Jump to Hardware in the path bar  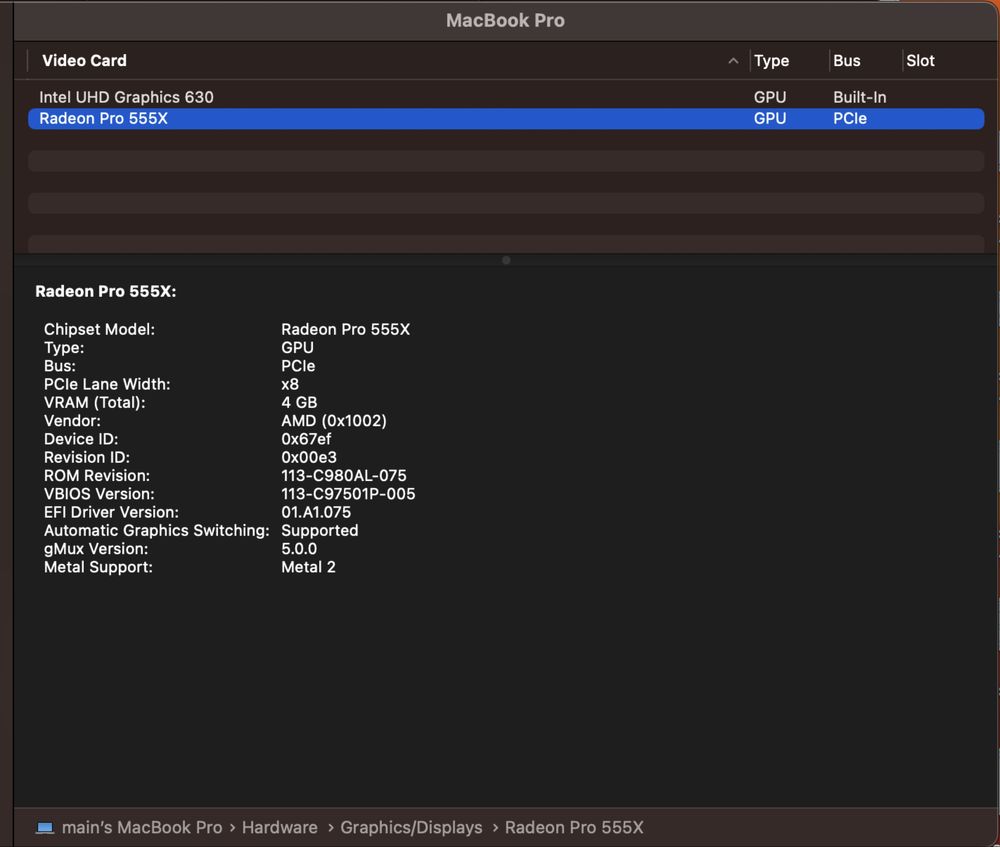click(x=279, y=828)
